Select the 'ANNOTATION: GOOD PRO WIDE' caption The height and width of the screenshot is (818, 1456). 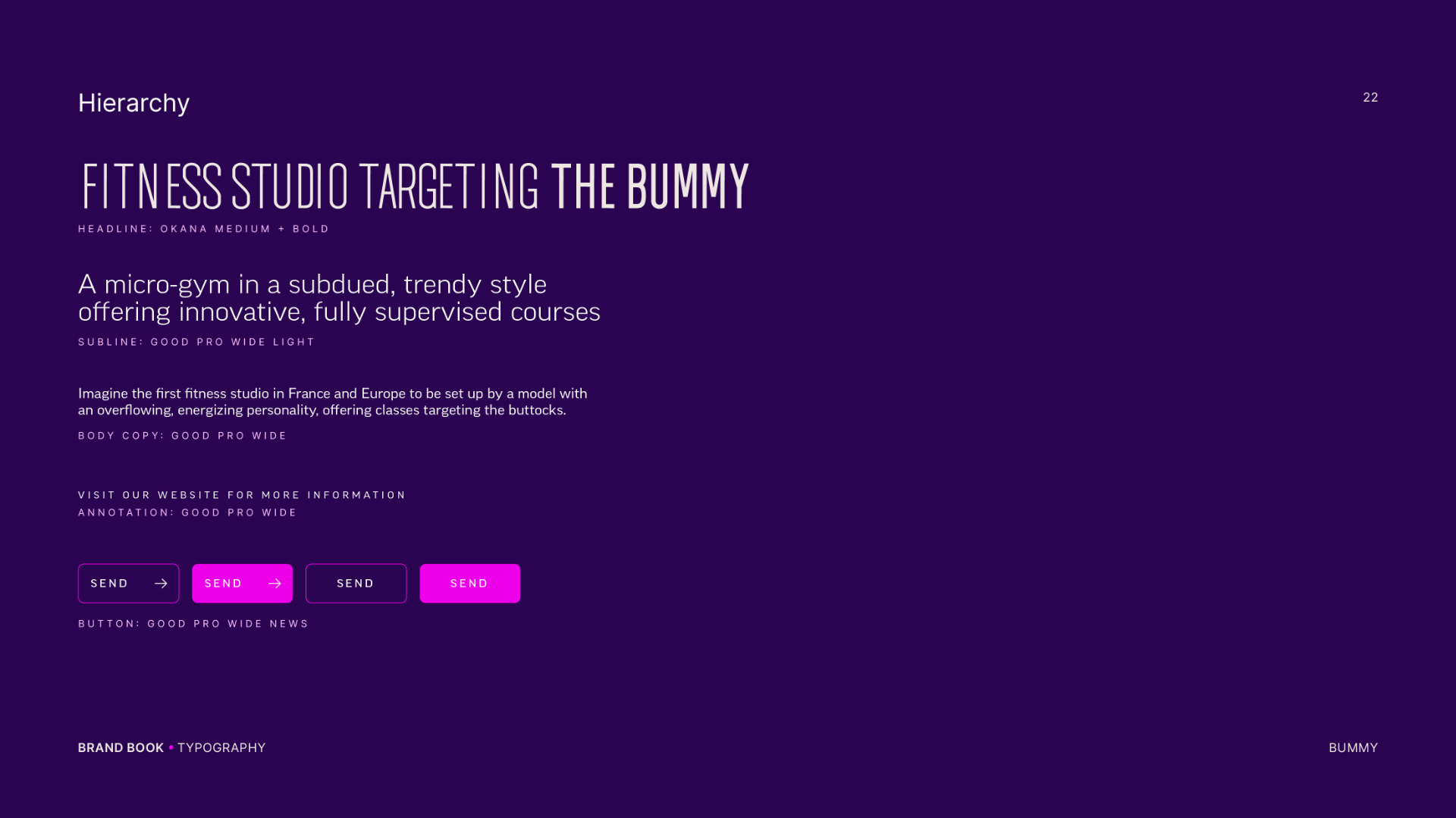click(x=187, y=512)
